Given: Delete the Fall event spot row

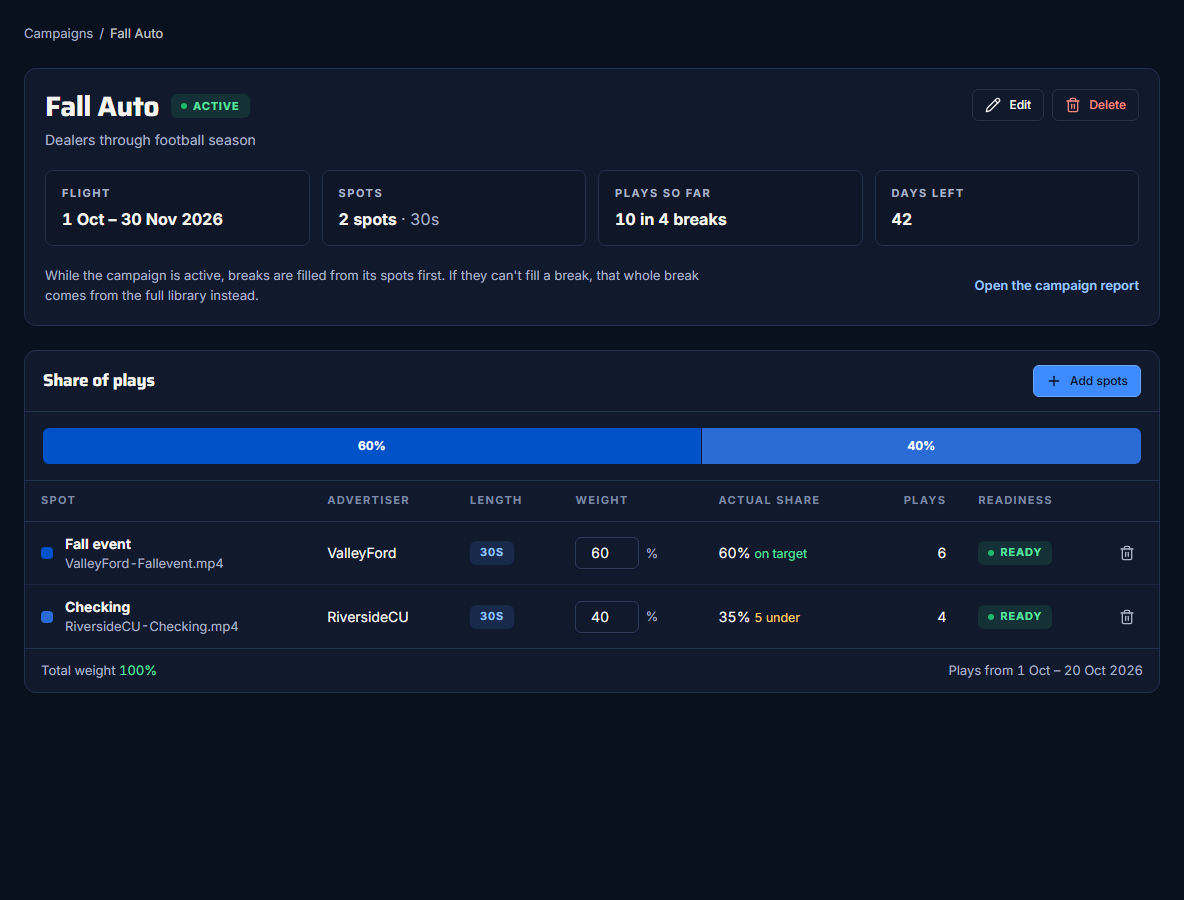Looking at the screenshot, I should pyautogui.click(x=1127, y=553).
